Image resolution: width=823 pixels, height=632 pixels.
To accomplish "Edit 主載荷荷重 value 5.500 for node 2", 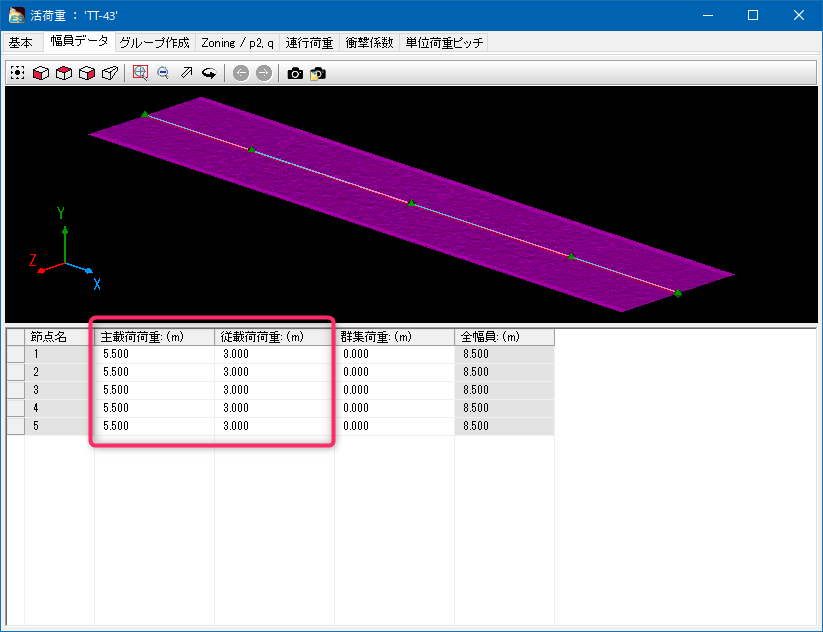I will point(154,372).
